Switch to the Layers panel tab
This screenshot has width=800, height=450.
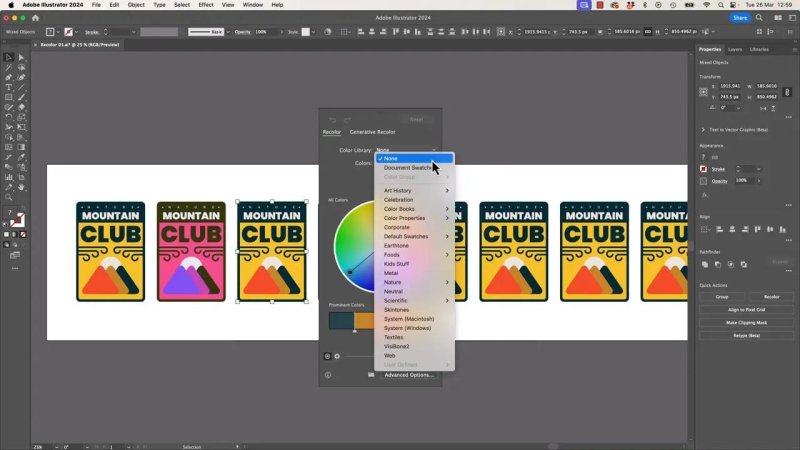coord(735,49)
